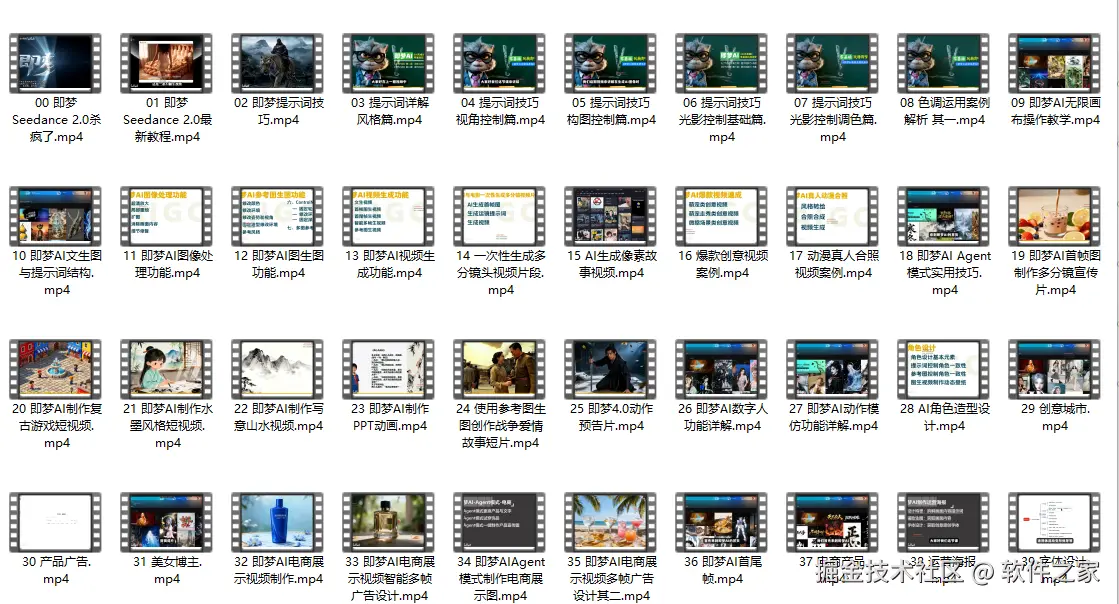Click the 10 即梦AI文生图与提示词结构 video icon
Viewport: 1119px width, 604px height.
point(56,216)
